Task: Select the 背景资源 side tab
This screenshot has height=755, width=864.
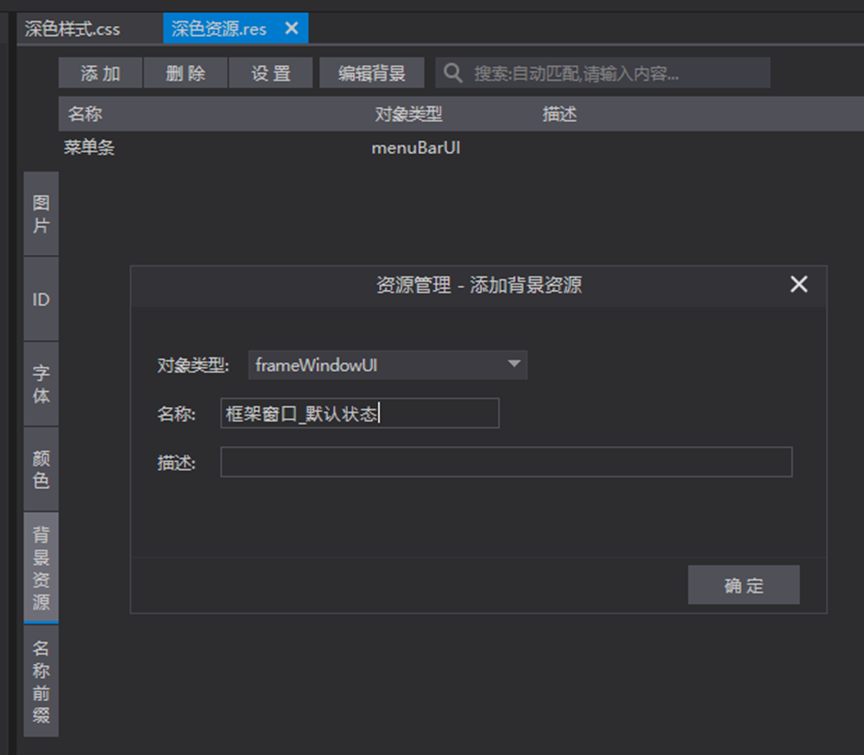Action: [41, 568]
